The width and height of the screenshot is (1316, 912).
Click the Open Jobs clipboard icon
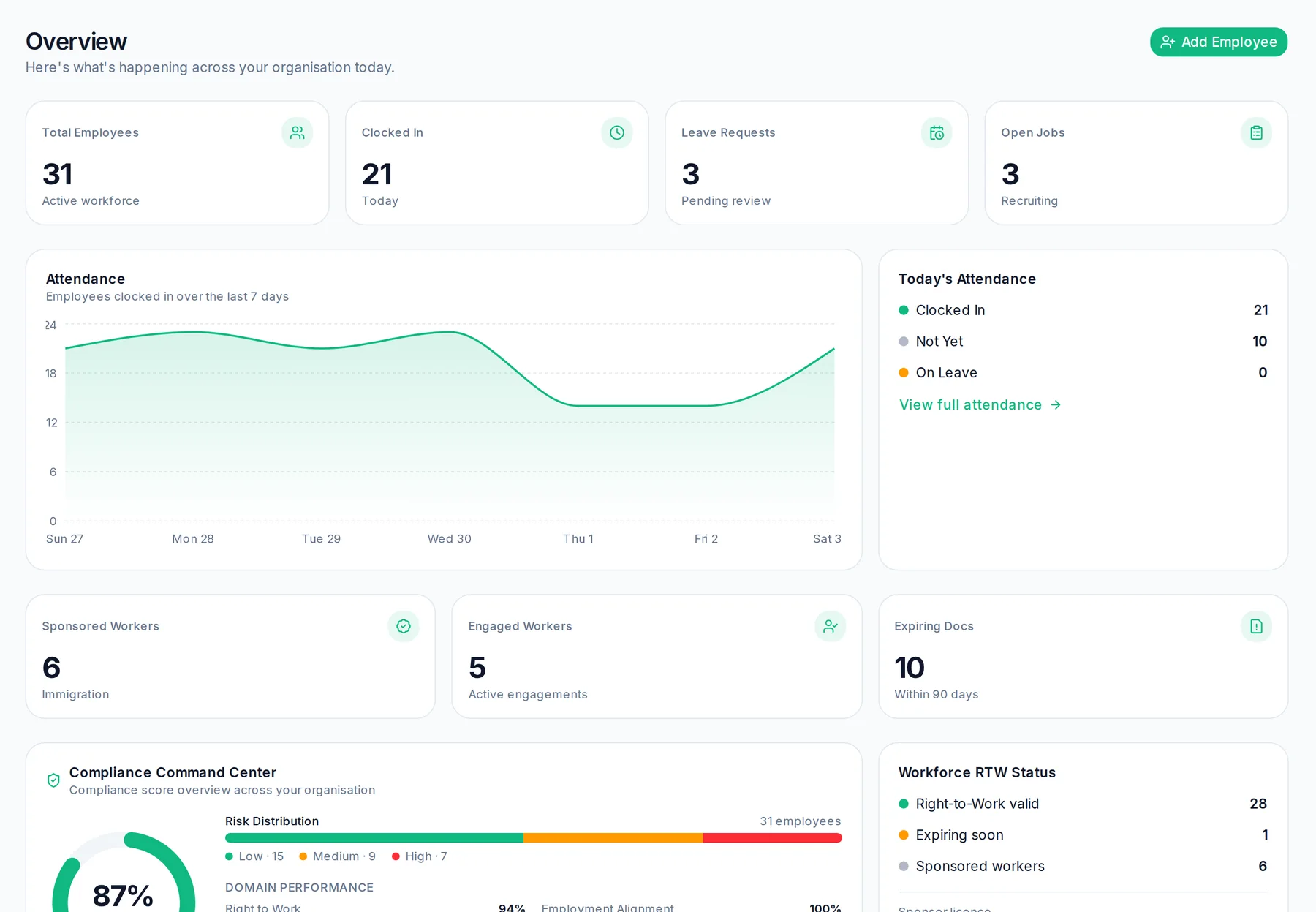1256,132
